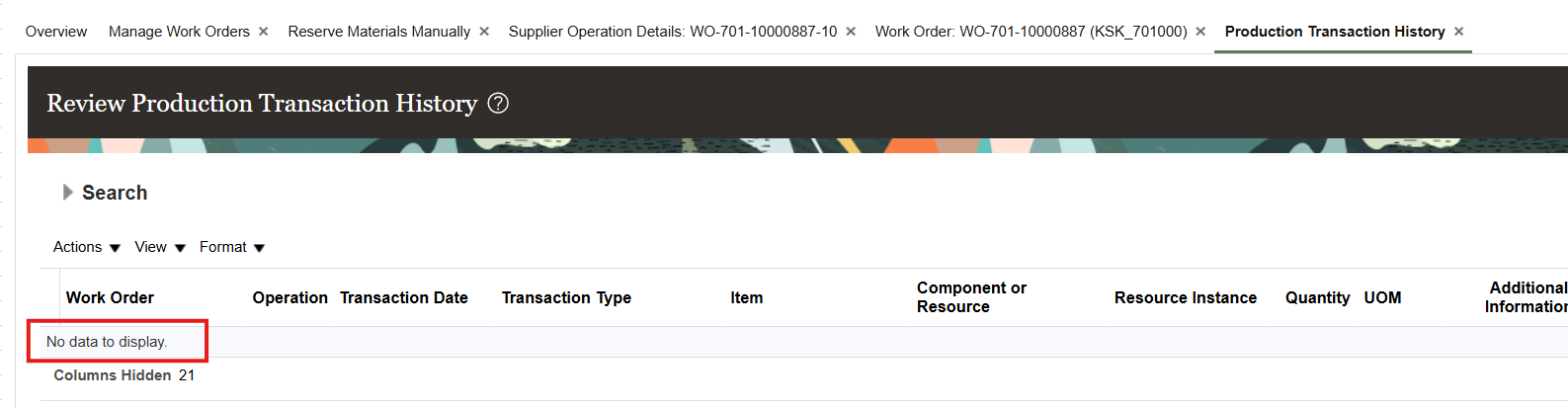Open Supplier Operation Details tab
Screen dimensions: 1568x408
point(673,32)
